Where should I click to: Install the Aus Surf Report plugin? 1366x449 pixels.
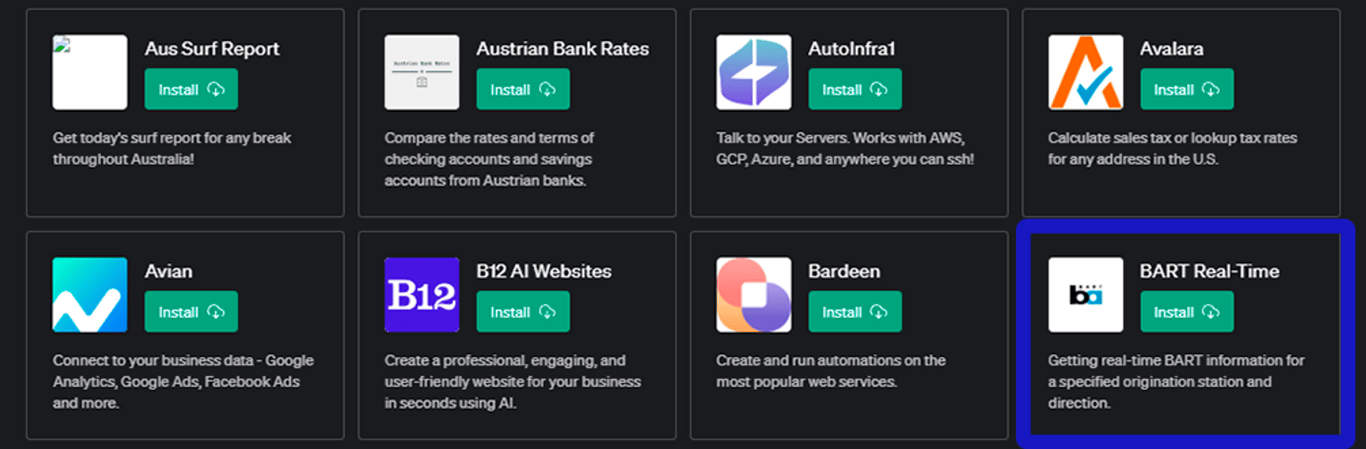[191, 89]
